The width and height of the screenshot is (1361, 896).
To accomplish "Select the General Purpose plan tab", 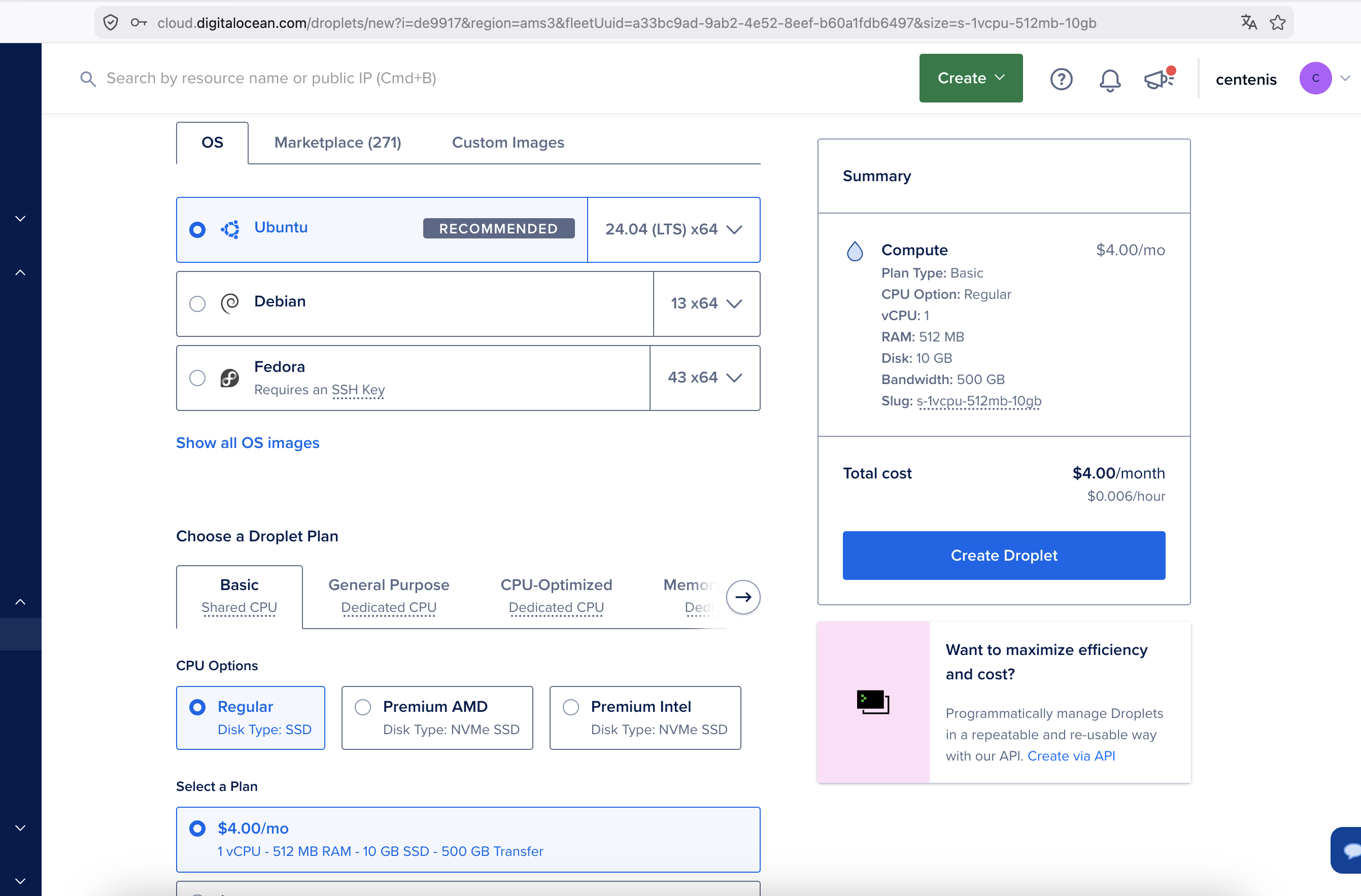I will 389,596.
